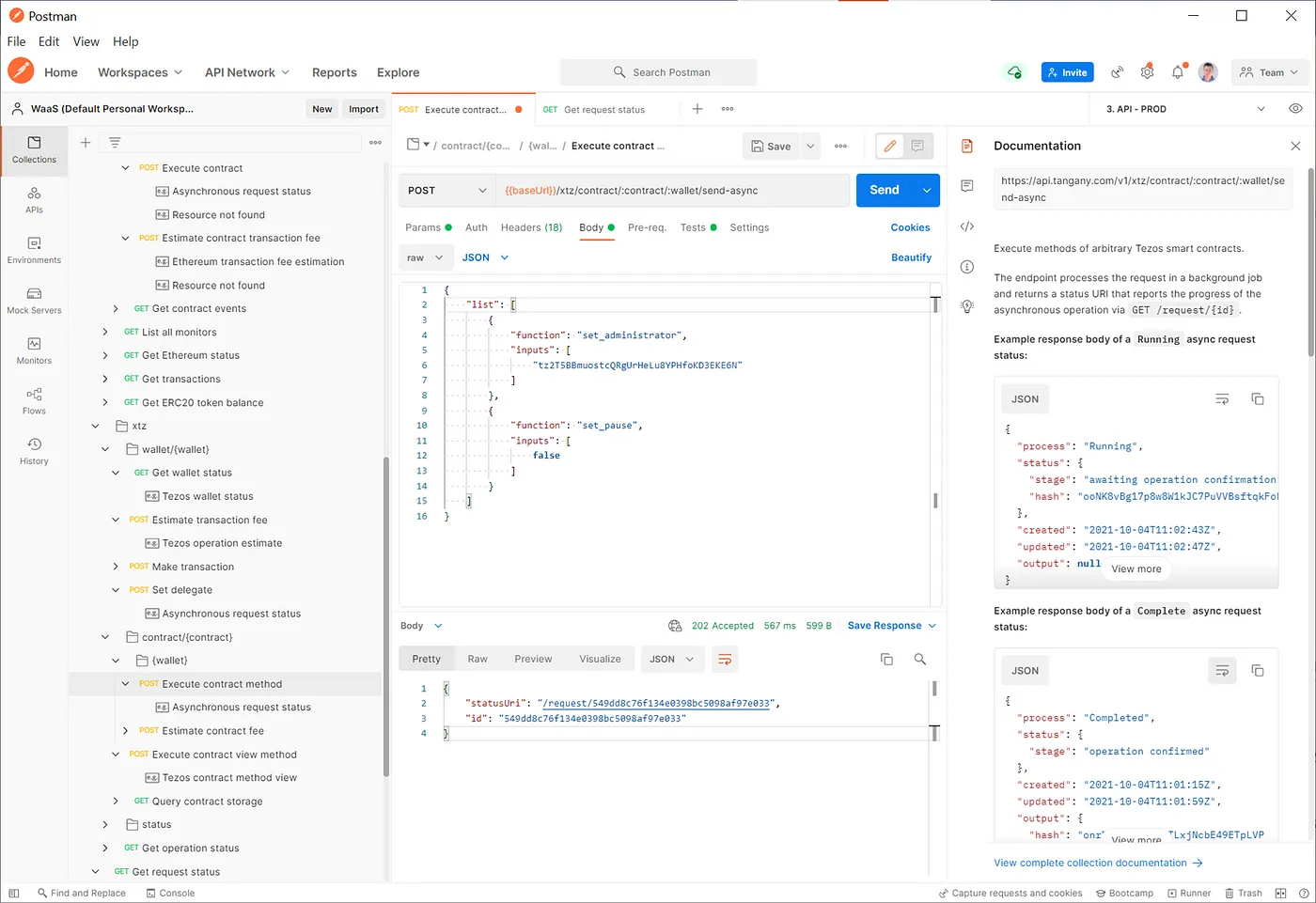Image resolution: width=1316 pixels, height=903 pixels.
Task: Click the Import button
Action: (364, 109)
